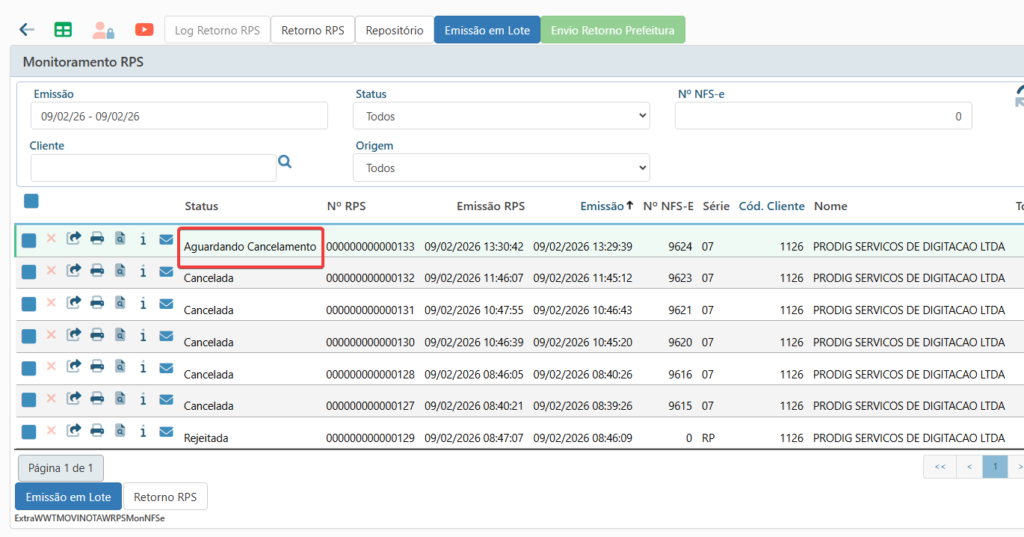
Task: Select checkbox for RPS 000000000000128 row
Action: coord(29,368)
